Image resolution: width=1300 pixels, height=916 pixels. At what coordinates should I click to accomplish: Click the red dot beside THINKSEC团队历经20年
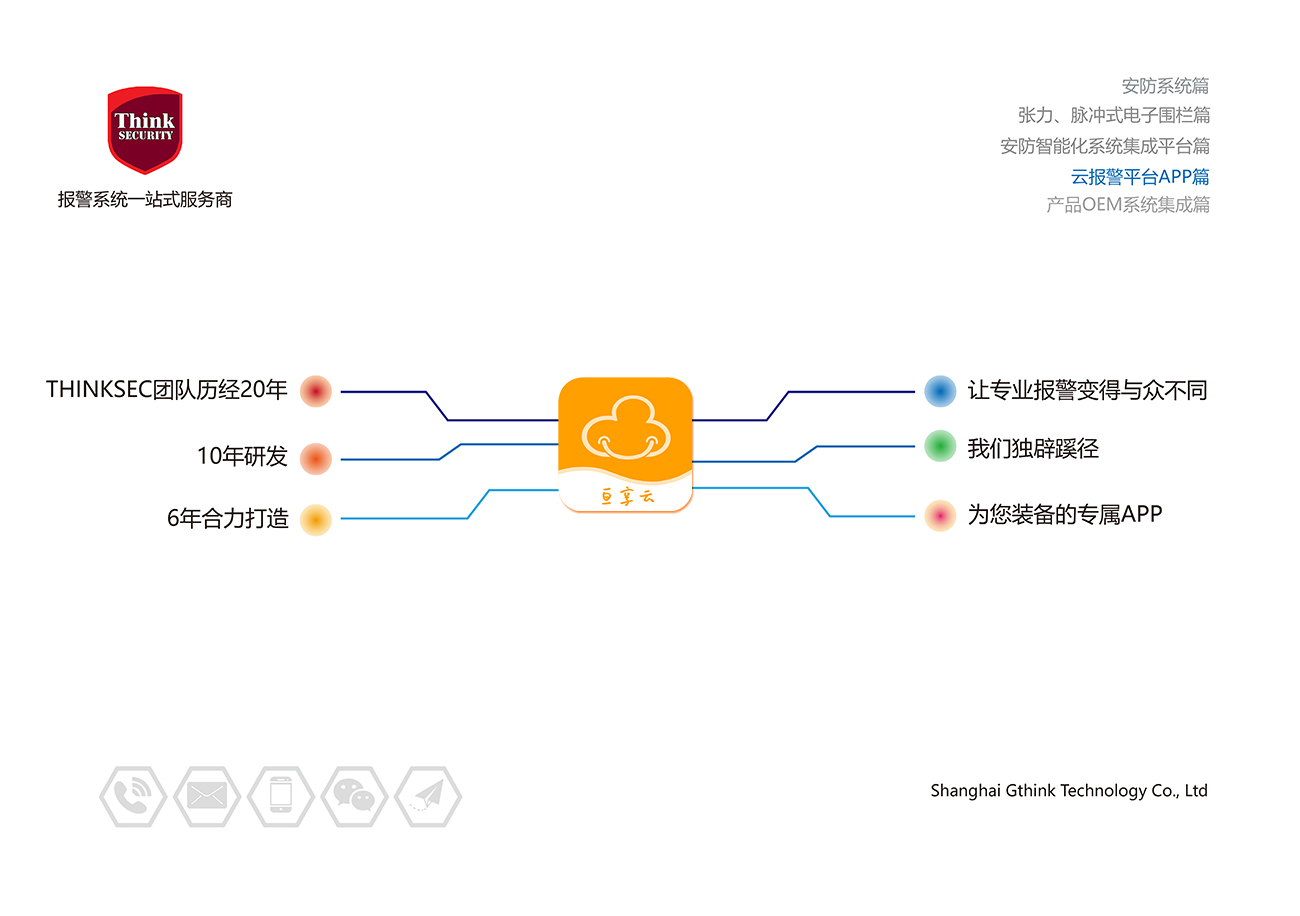(316, 391)
